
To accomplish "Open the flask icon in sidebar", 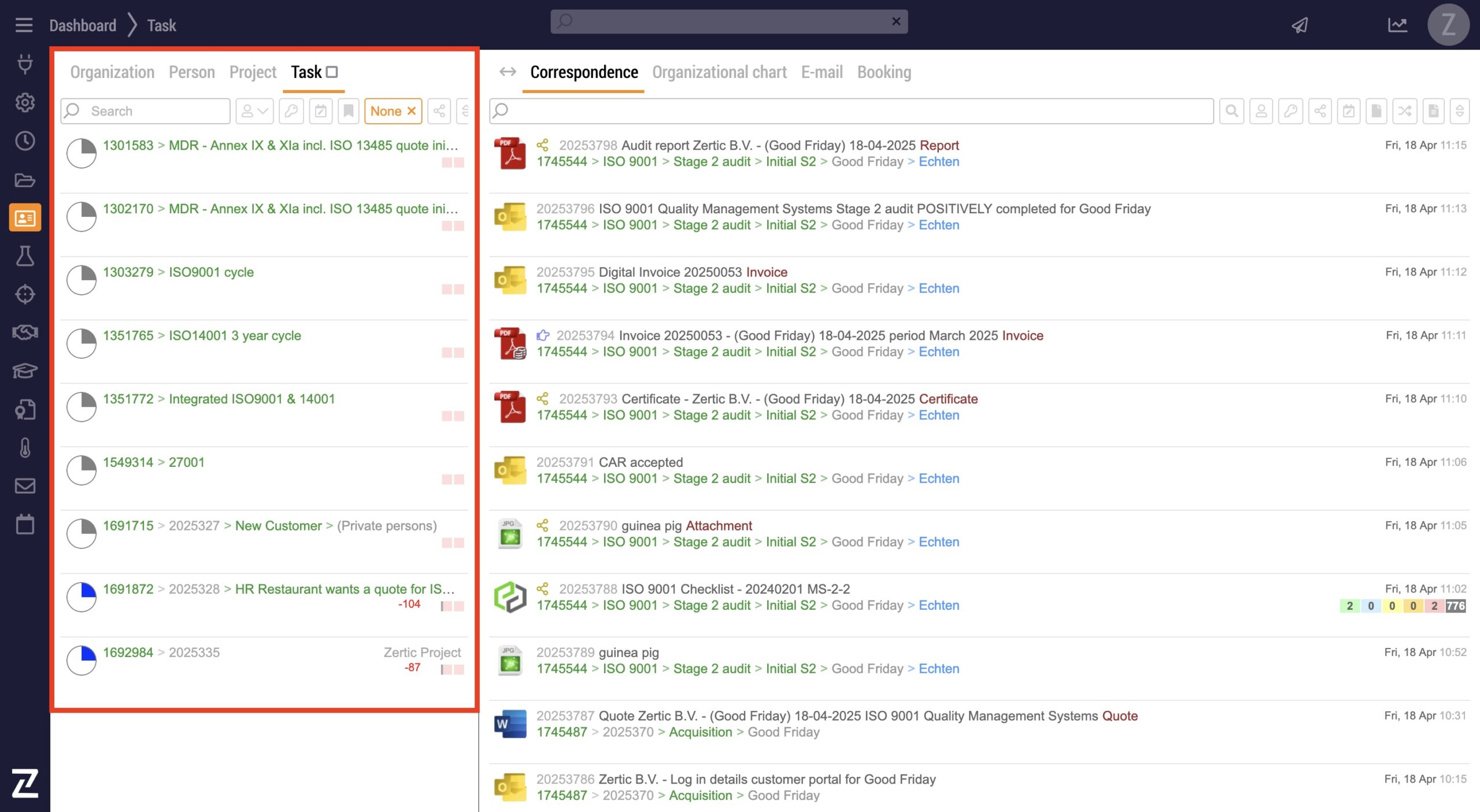I will point(25,256).
